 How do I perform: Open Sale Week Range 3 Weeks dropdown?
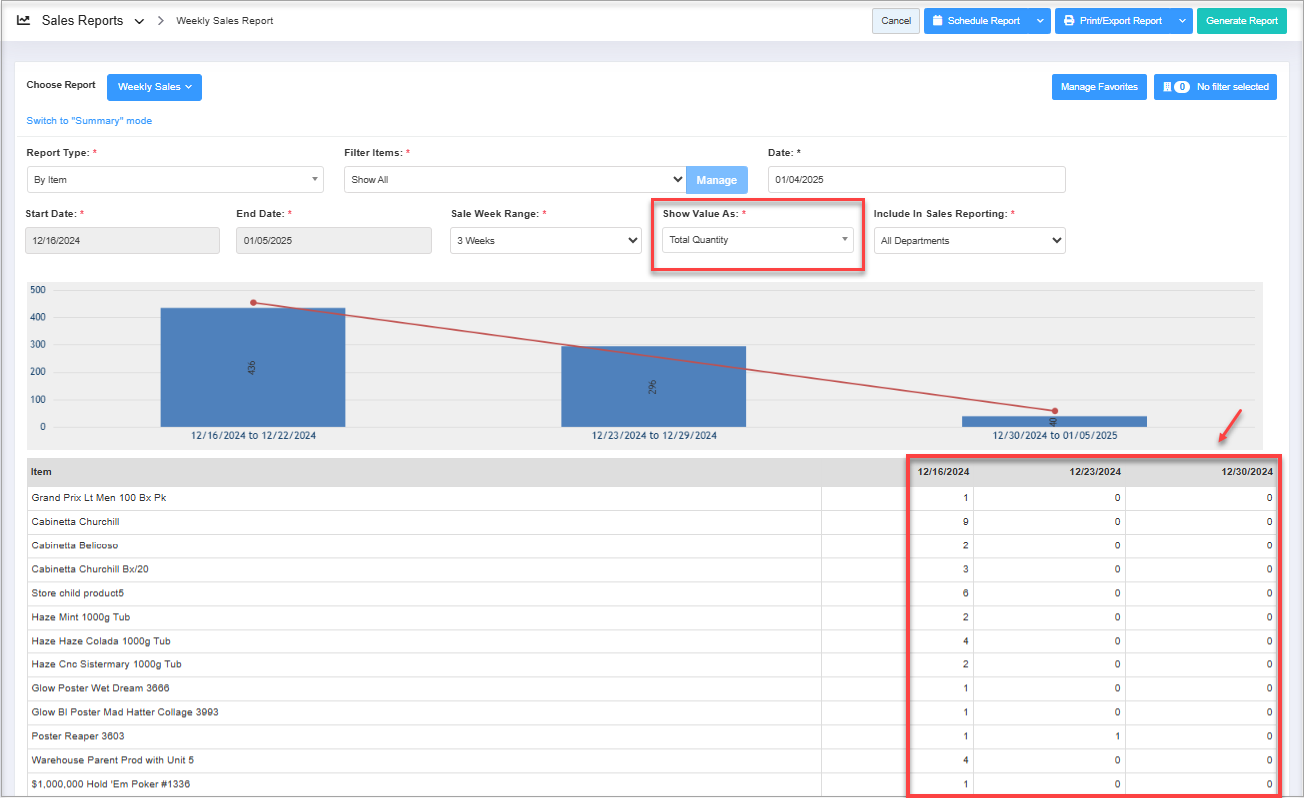545,240
